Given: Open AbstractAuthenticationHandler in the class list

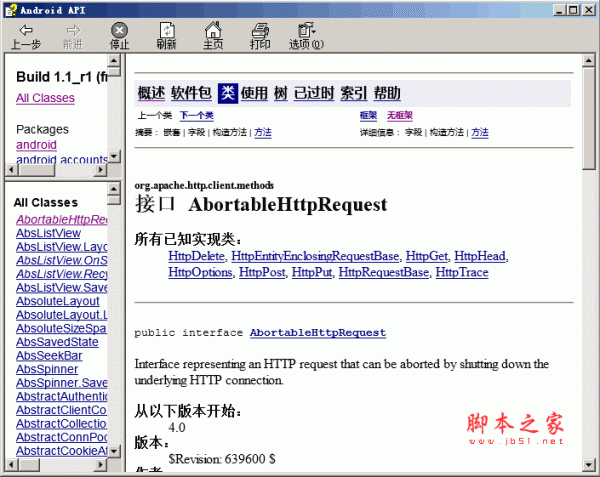Looking at the screenshot, I should pyautogui.click(x=62, y=396).
